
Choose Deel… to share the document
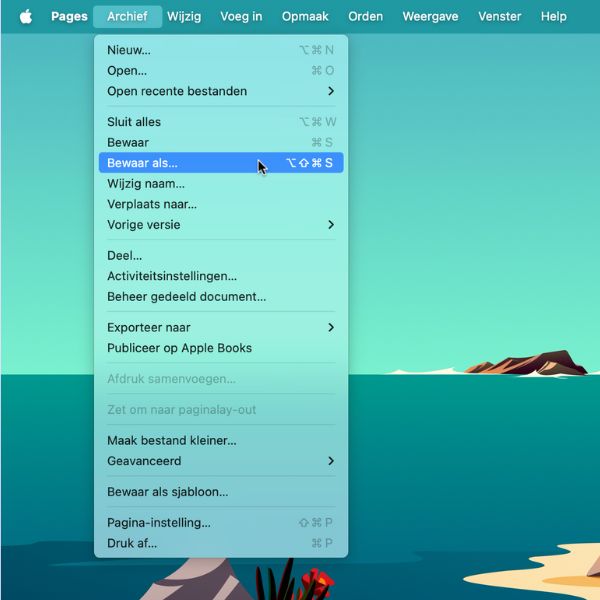(221, 256)
